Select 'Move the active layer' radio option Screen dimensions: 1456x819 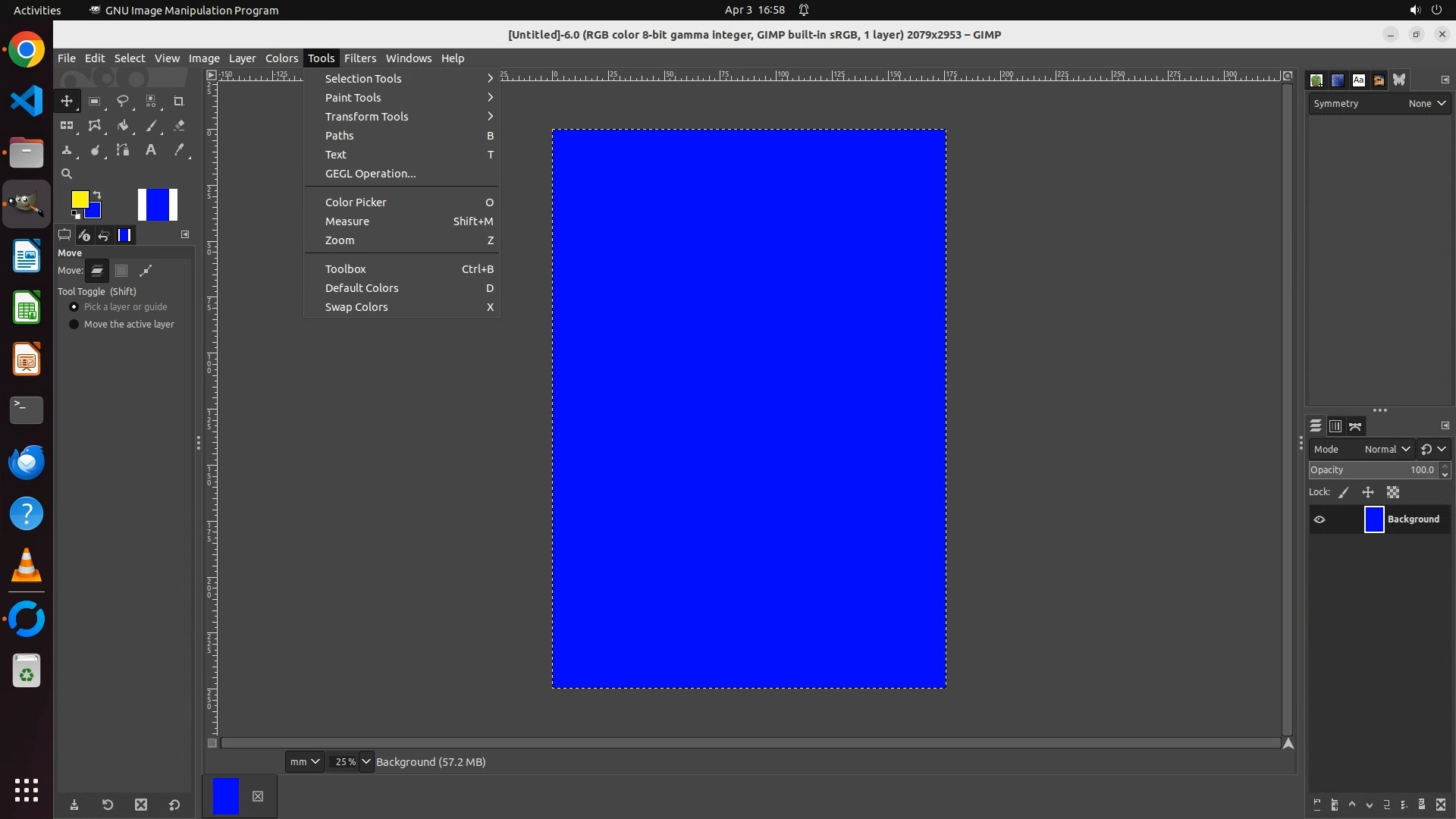pyautogui.click(x=74, y=325)
